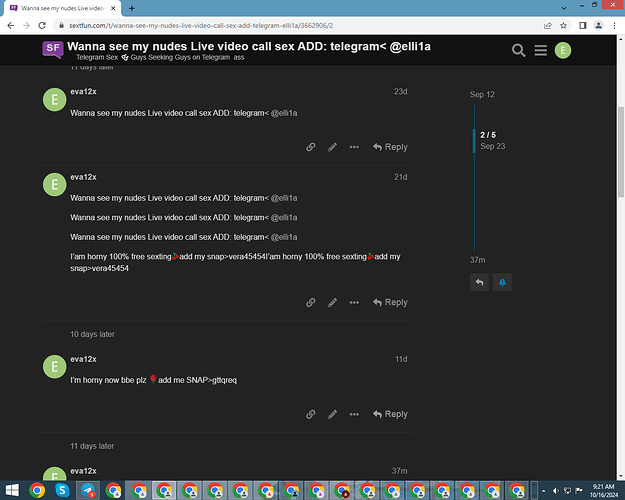
Task: Jump to Sep 12 on timeline
Action: [482, 94]
